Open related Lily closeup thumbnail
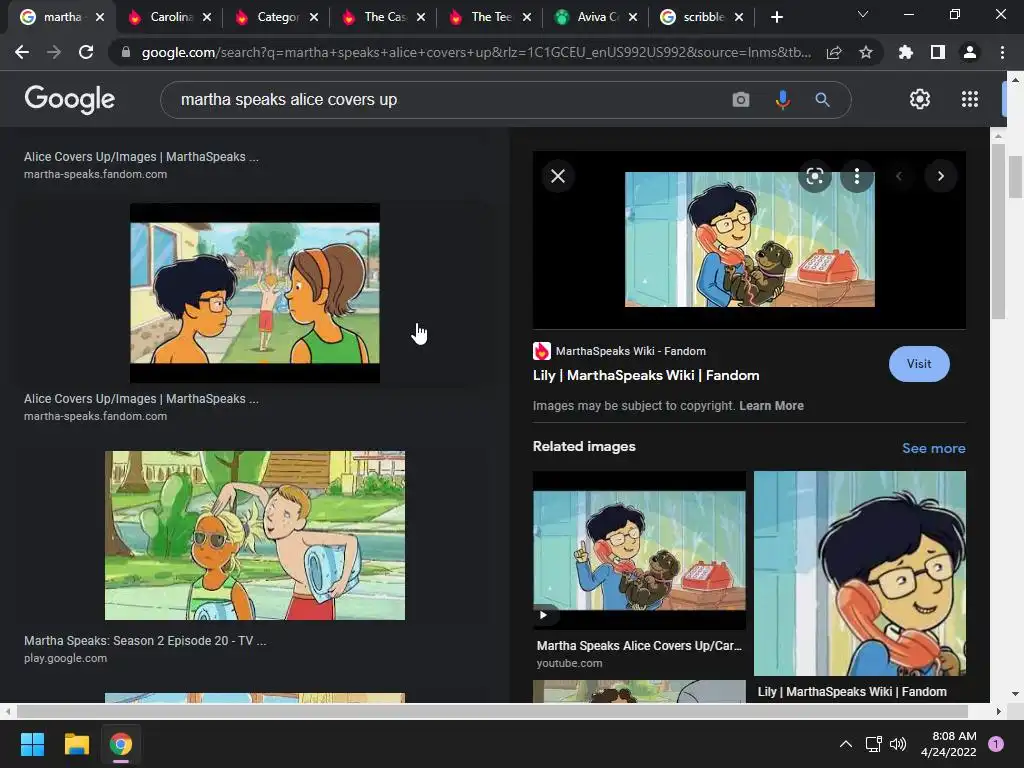 pos(859,573)
